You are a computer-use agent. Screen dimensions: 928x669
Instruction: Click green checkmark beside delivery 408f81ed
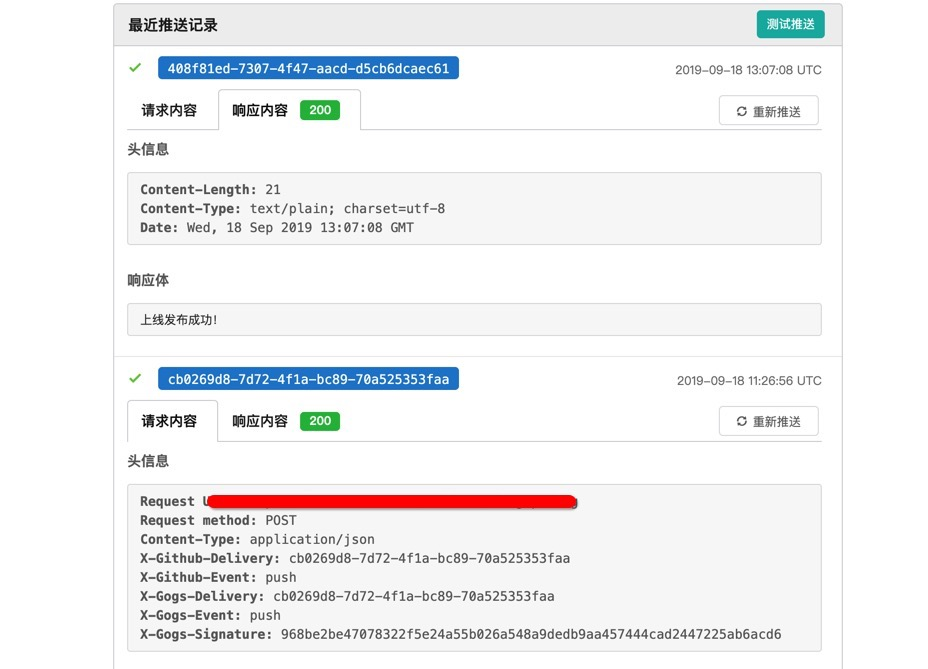coord(135,68)
